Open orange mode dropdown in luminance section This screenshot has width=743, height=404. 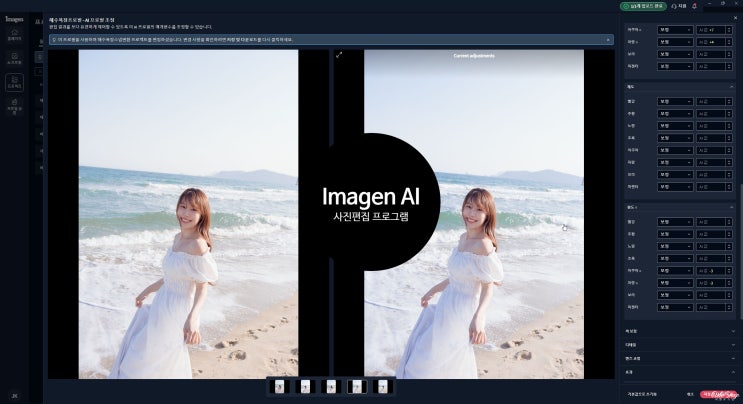point(675,234)
